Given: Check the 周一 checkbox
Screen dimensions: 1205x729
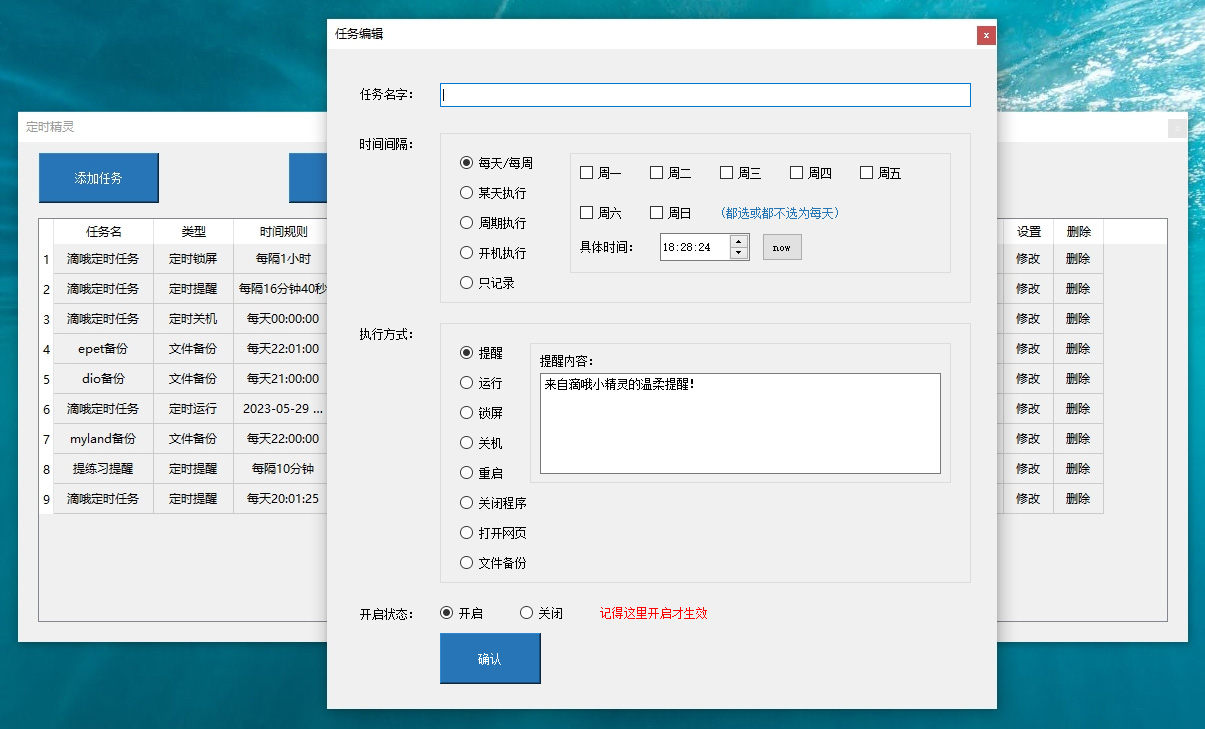Looking at the screenshot, I should click(601, 173).
